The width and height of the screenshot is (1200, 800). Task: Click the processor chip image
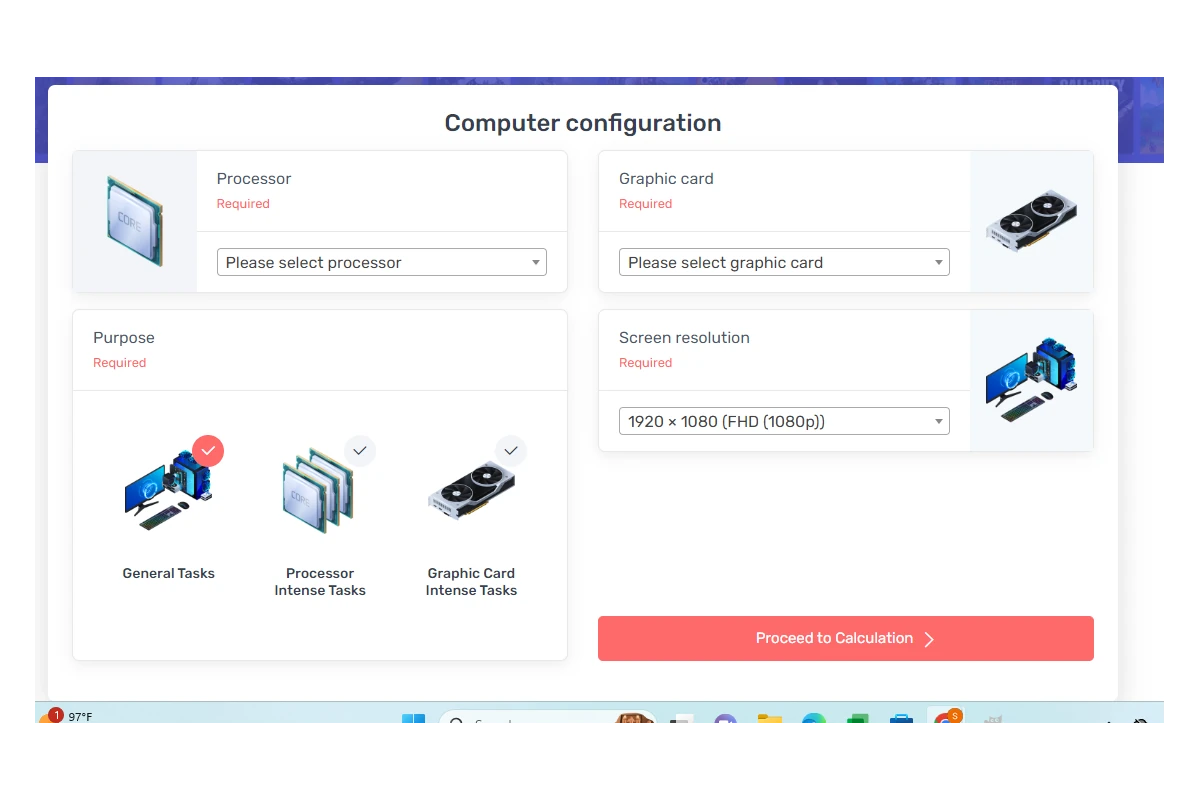tap(135, 221)
